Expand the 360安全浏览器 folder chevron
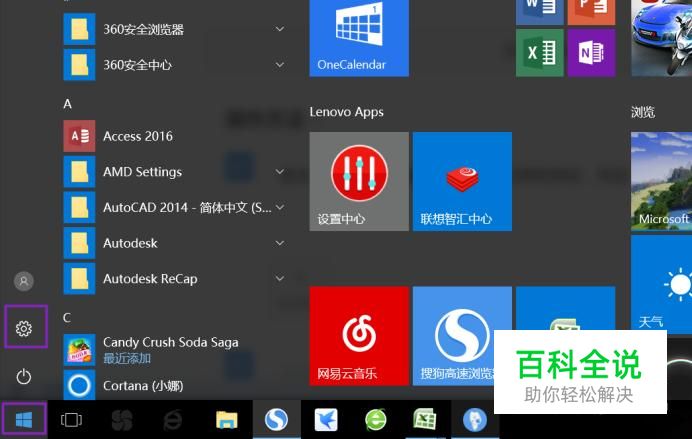 [x=280, y=29]
